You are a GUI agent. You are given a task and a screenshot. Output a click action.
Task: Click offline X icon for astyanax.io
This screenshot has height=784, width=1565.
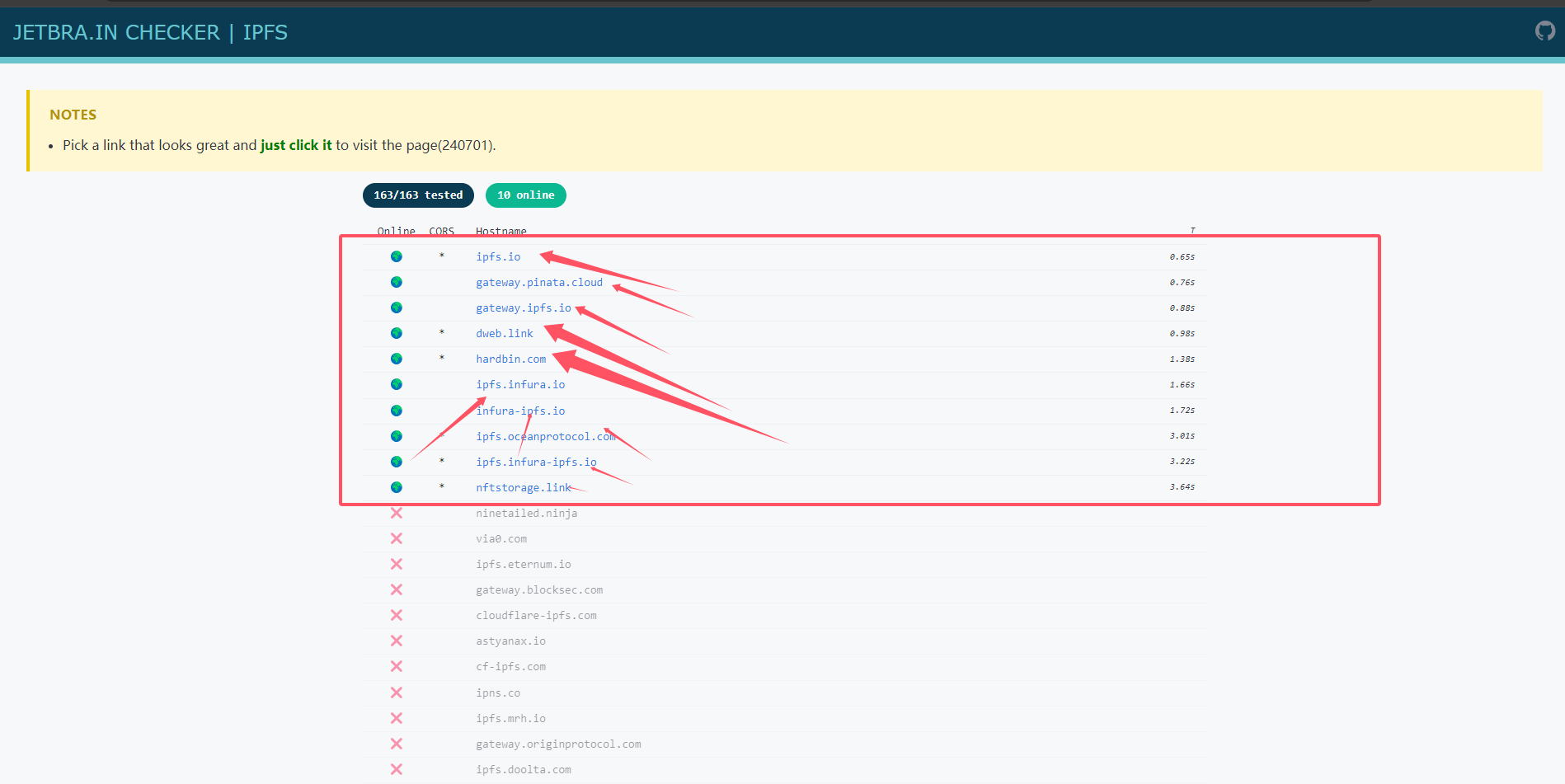pos(397,641)
